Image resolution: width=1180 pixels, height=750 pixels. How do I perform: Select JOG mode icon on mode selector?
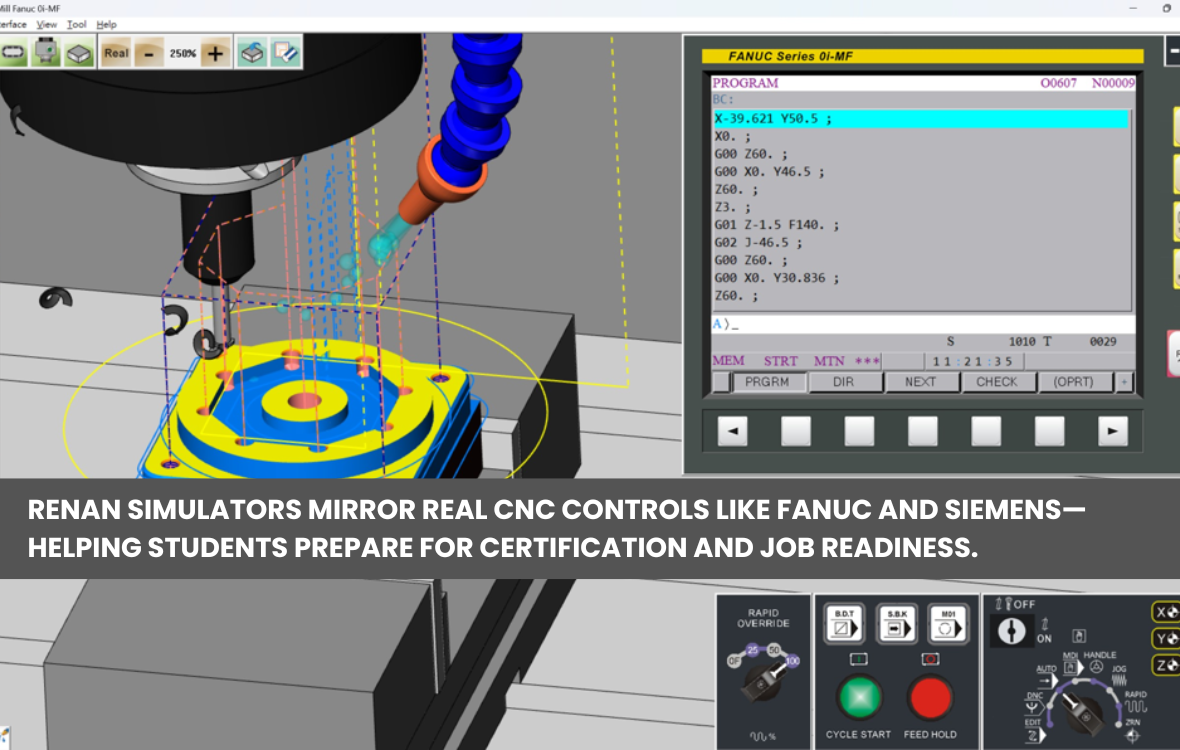(x=1118, y=679)
